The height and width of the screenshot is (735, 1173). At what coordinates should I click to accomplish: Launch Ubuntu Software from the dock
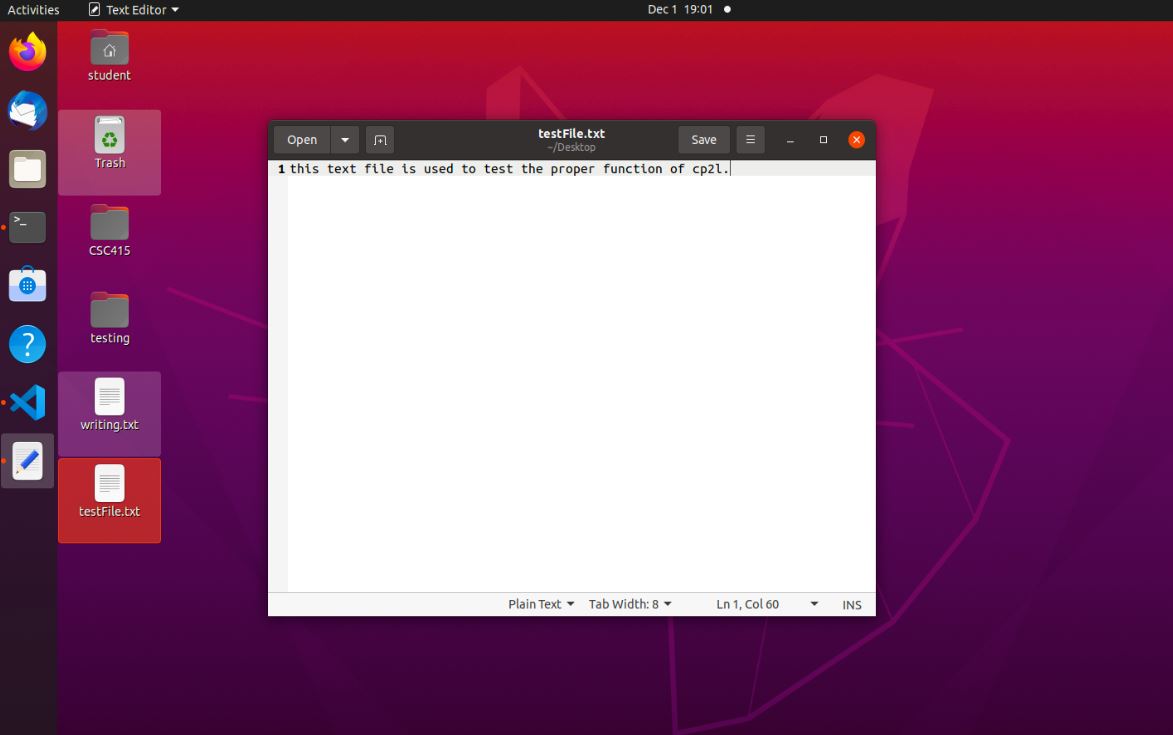28,286
